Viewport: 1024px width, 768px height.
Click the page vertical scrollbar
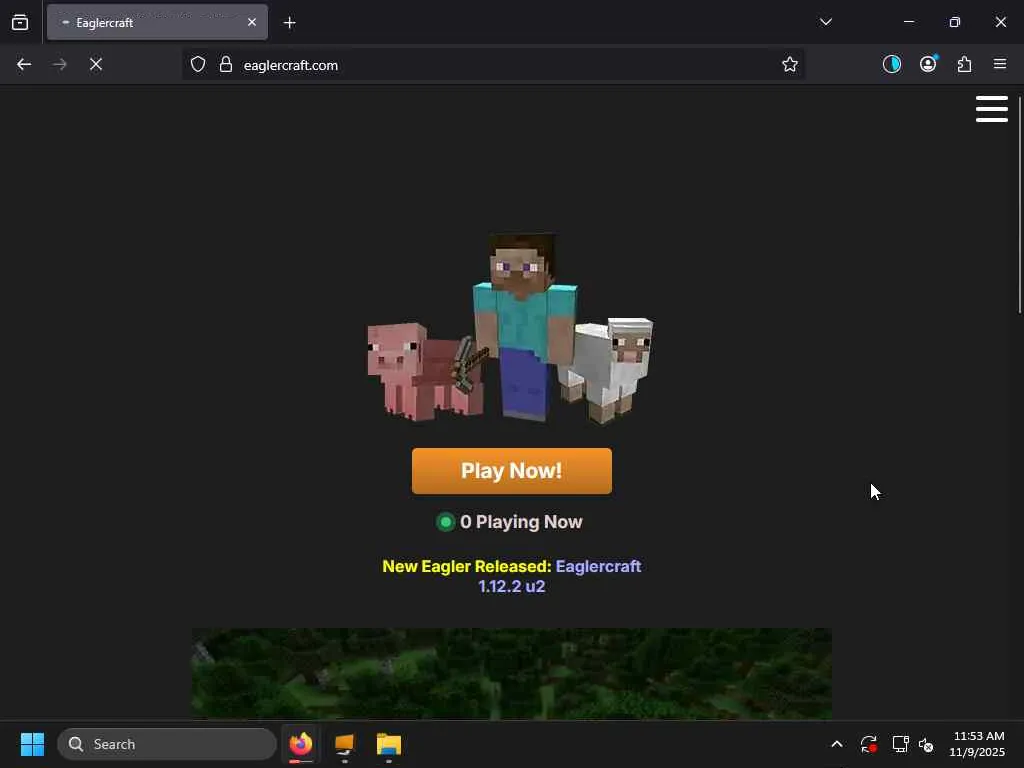tap(1019, 204)
